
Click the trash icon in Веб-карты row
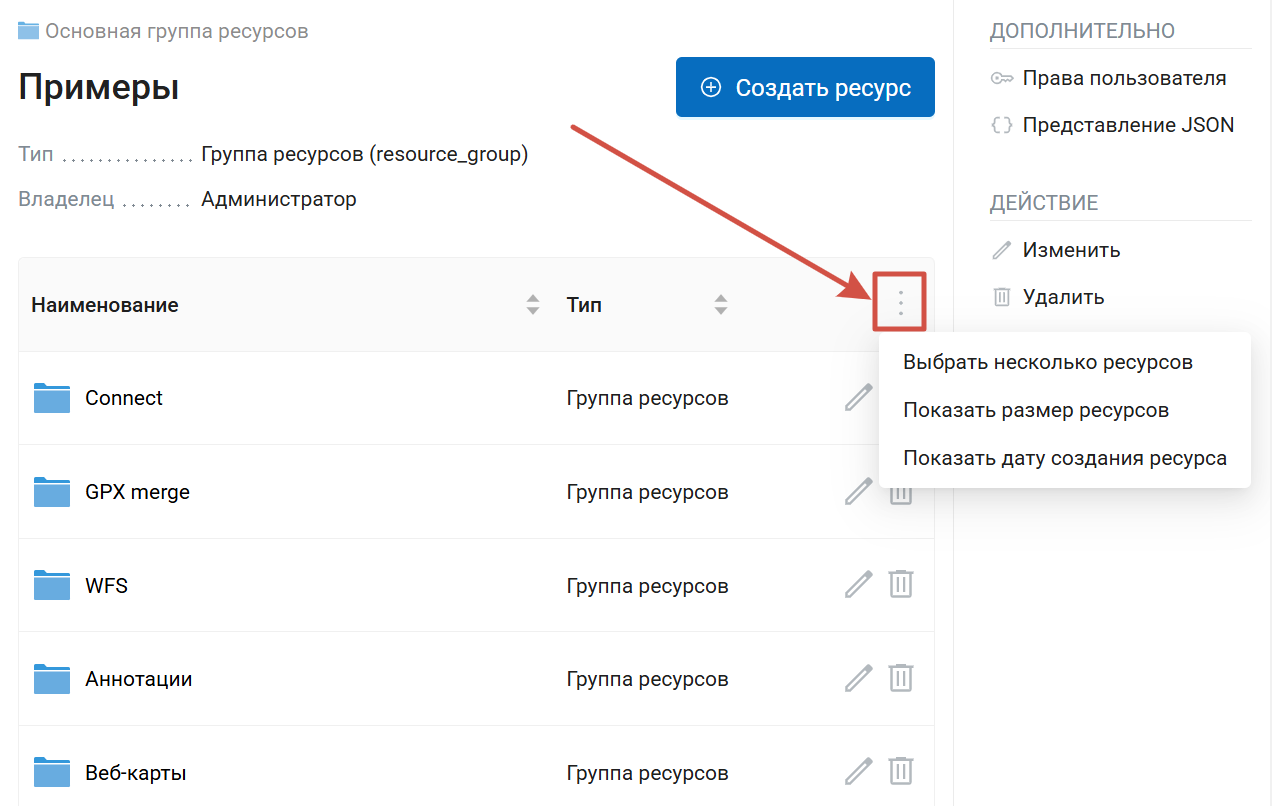pyautogui.click(x=901, y=772)
